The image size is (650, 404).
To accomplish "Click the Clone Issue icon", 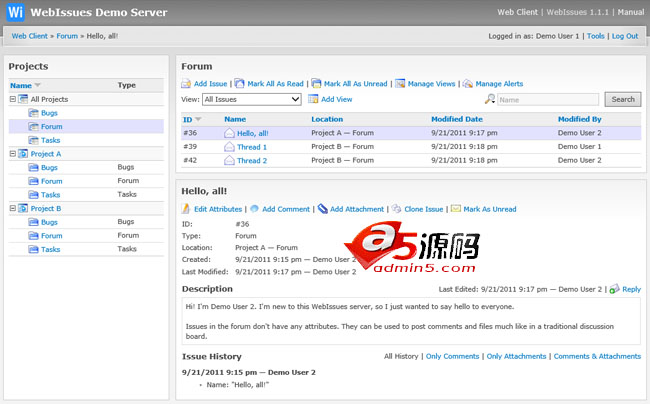I will point(397,209).
